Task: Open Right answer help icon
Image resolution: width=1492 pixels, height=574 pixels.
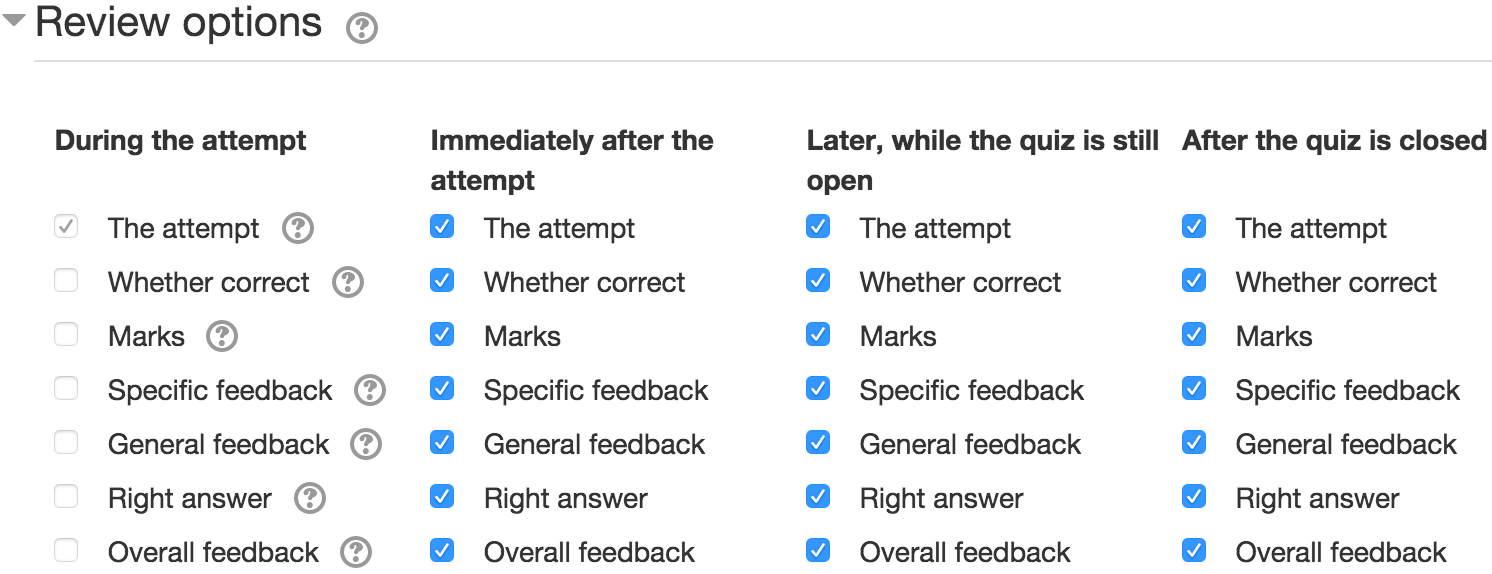Action: (x=310, y=499)
